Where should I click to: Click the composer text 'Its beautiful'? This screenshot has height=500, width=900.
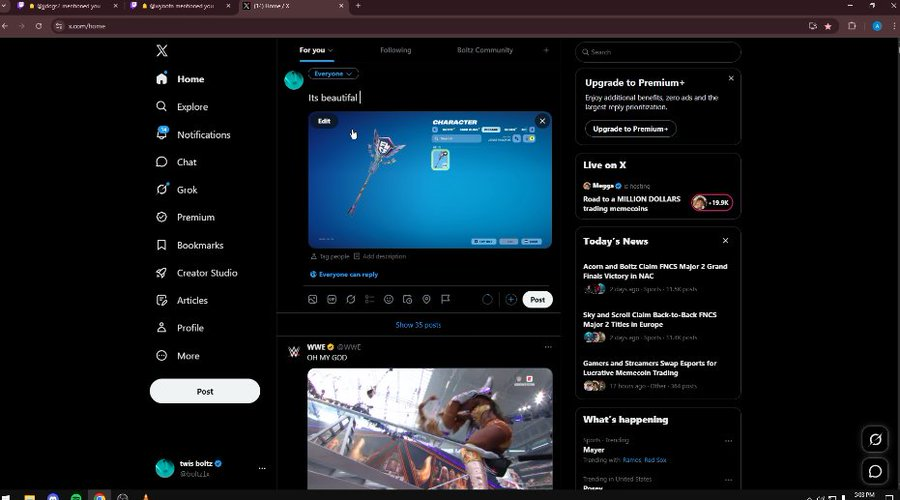[333, 98]
